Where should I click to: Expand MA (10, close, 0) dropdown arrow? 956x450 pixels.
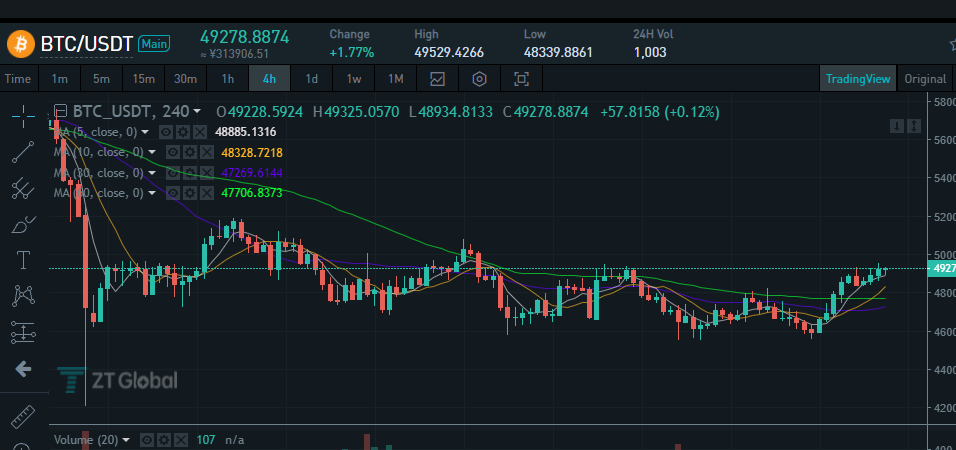click(x=152, y=152)
